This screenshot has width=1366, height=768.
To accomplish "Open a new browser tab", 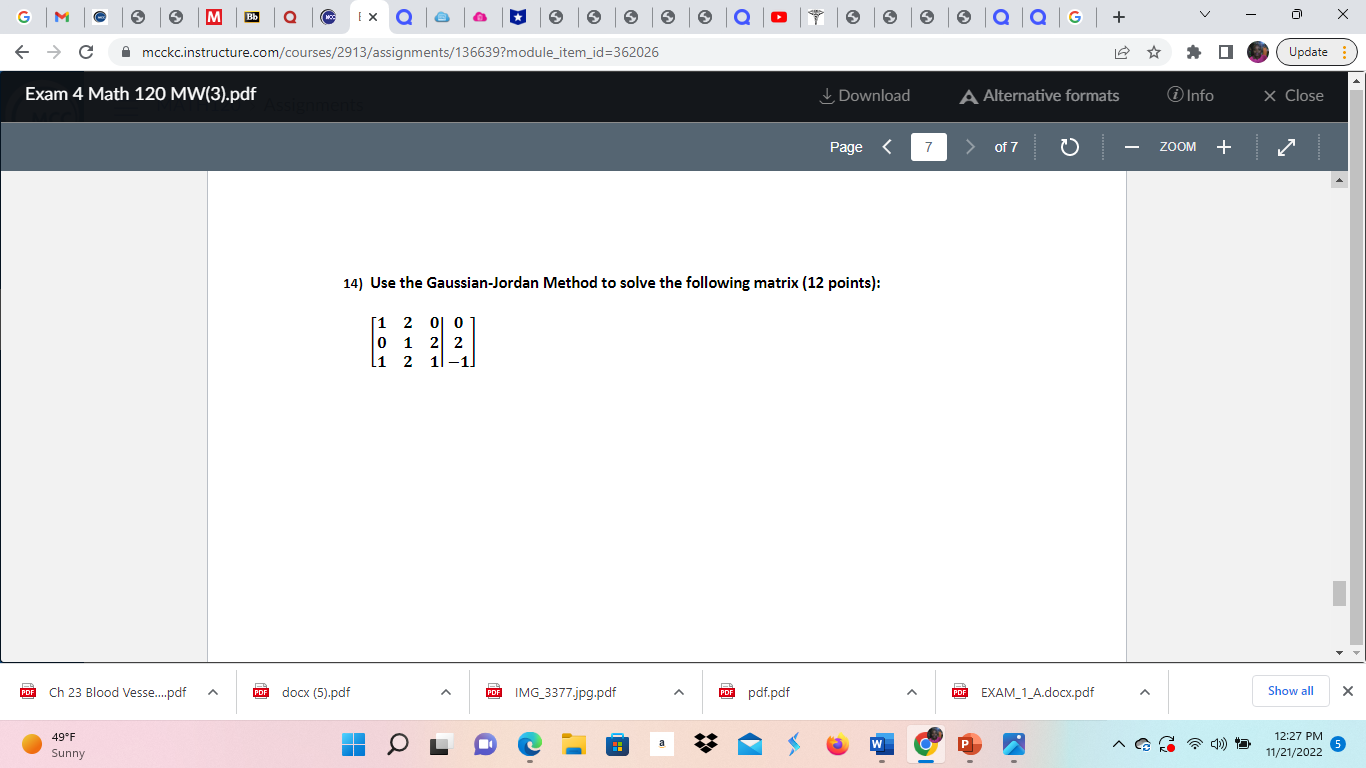I will point(1119,17).
